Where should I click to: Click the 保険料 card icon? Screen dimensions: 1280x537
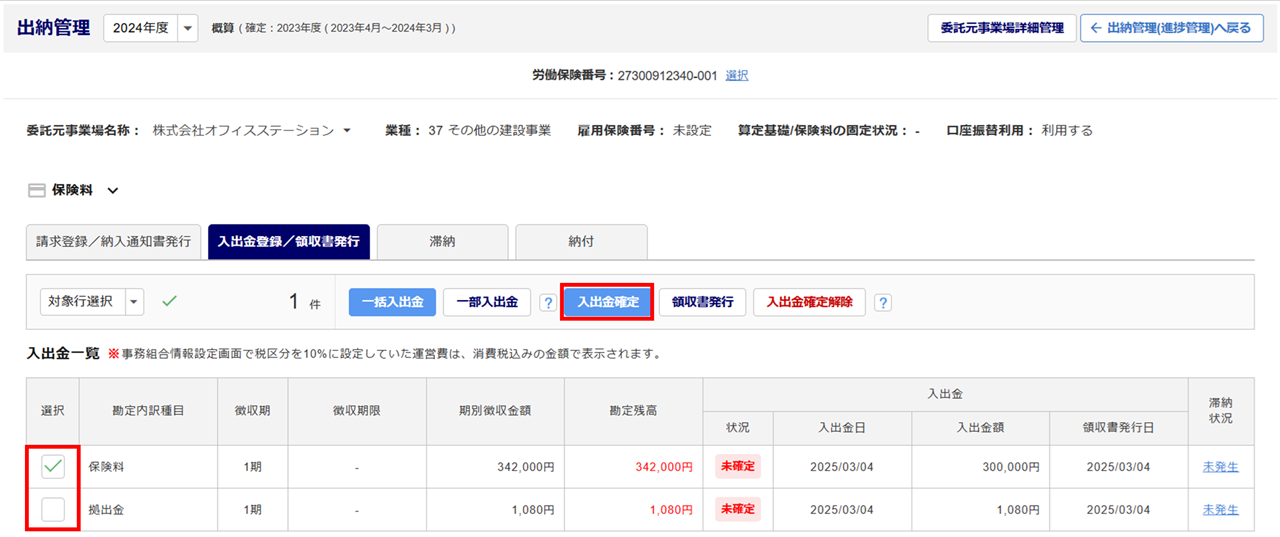tap(36, 190)
